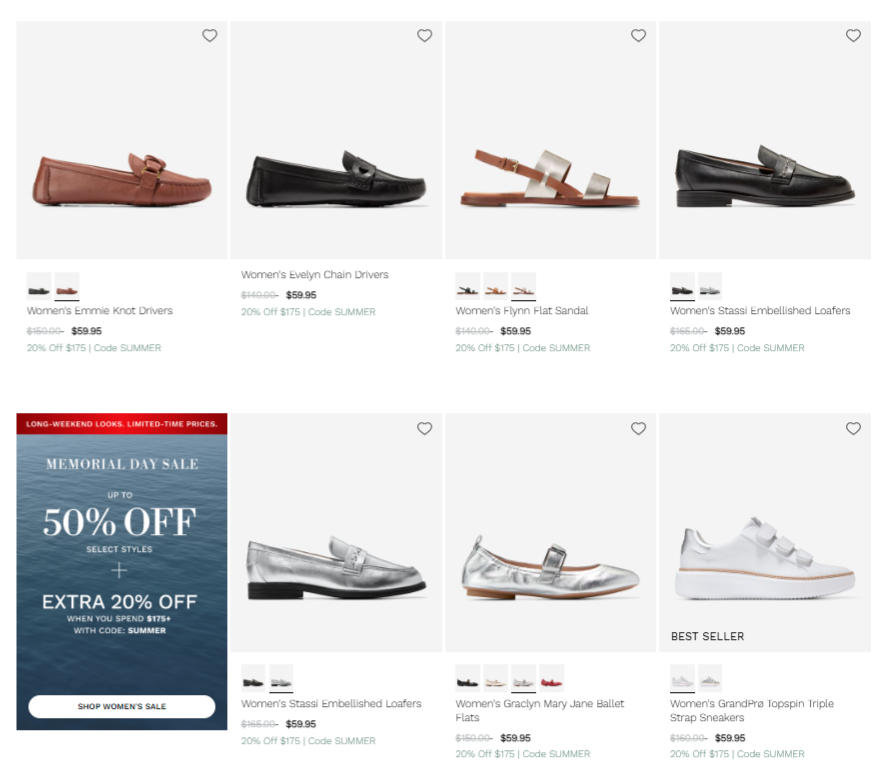Click the wishlist heart on Graclyn Mary Jane Flats

pyautogui.click(x=638, y=428)
